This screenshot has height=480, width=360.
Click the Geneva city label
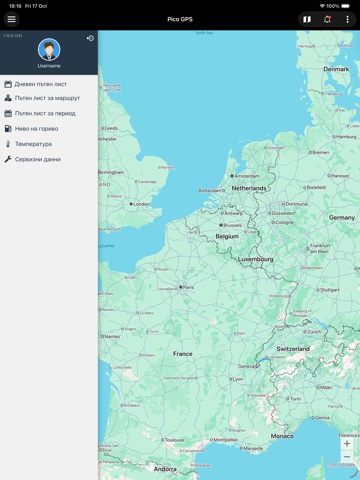247,366
